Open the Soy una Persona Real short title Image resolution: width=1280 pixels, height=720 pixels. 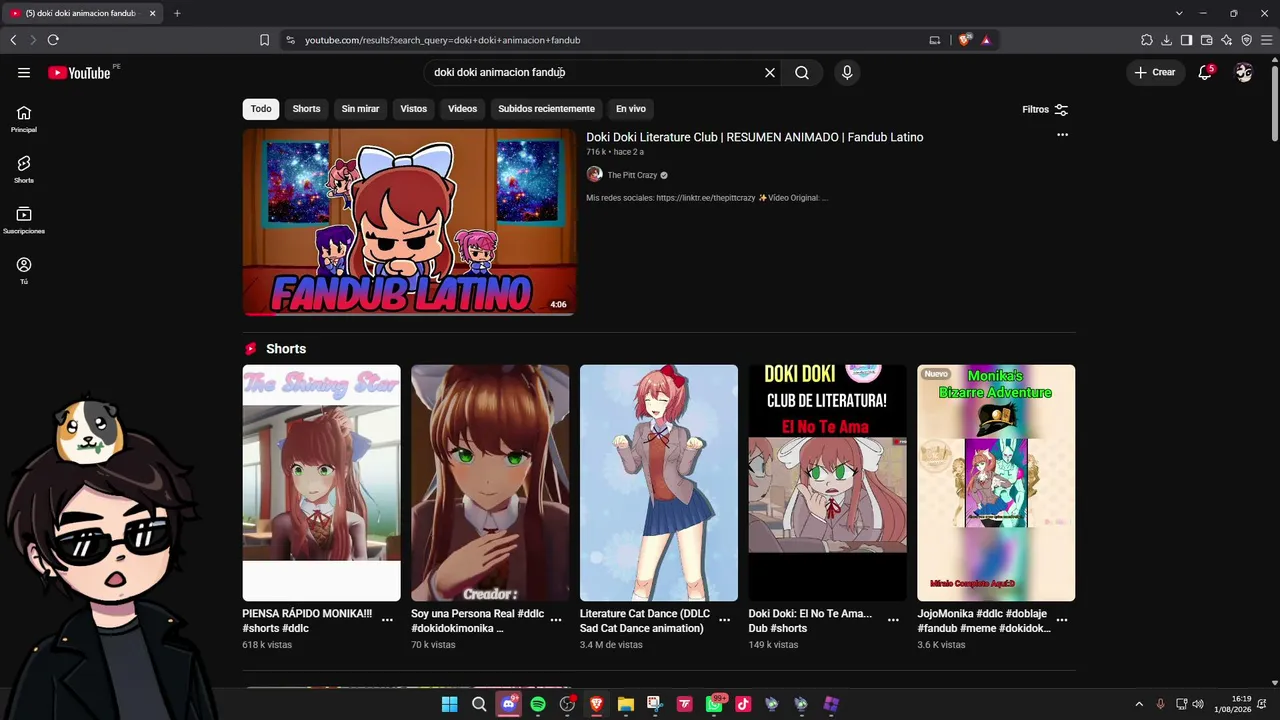pos(477,621)
